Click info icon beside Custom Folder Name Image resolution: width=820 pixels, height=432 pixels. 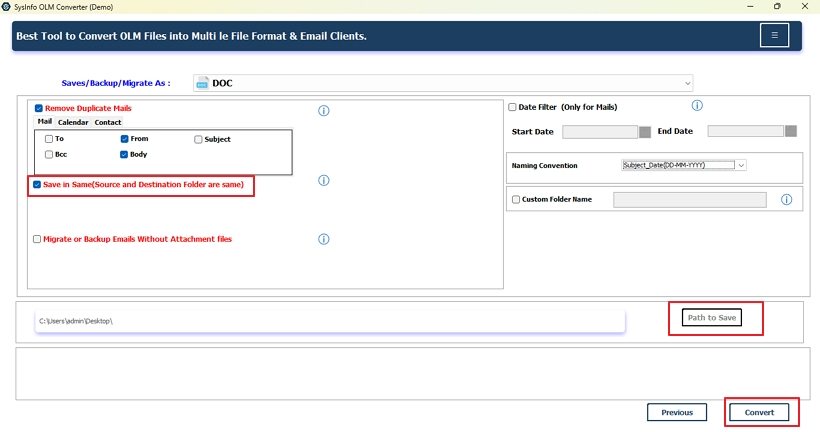point(787,199)
